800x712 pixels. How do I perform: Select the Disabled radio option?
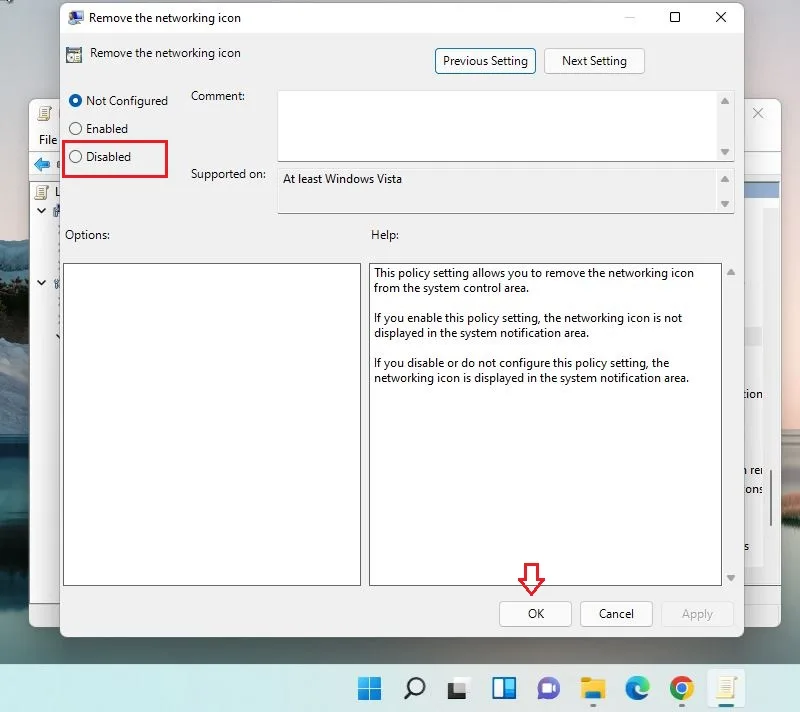point(100,157)
